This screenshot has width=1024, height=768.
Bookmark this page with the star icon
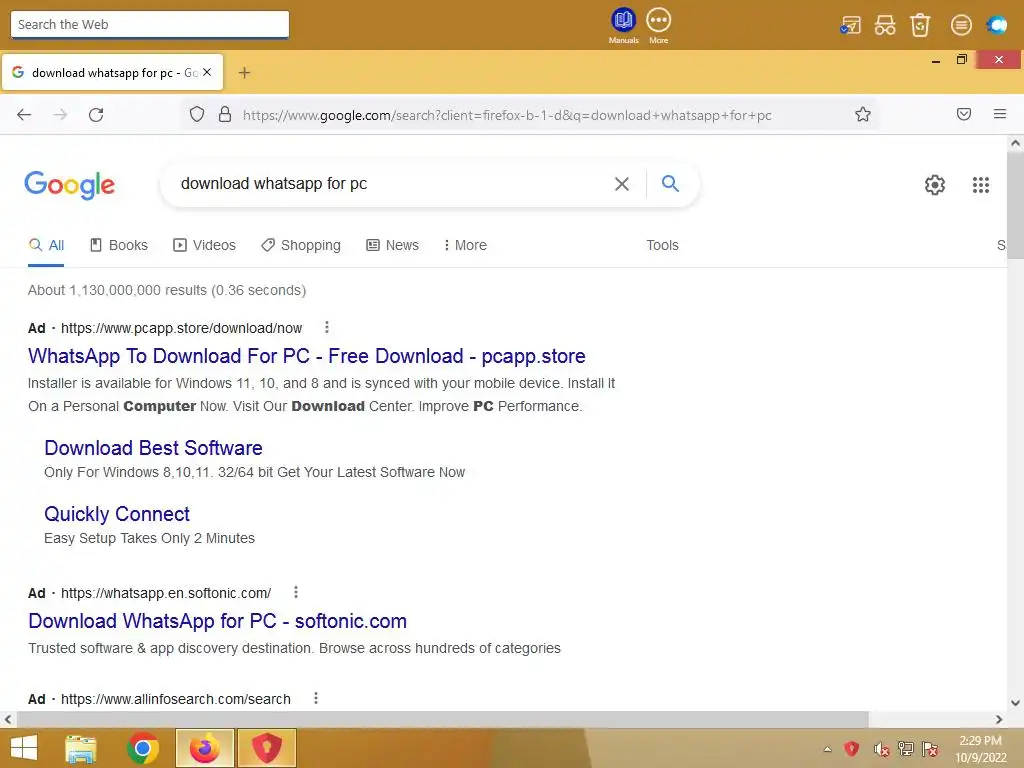863,115
